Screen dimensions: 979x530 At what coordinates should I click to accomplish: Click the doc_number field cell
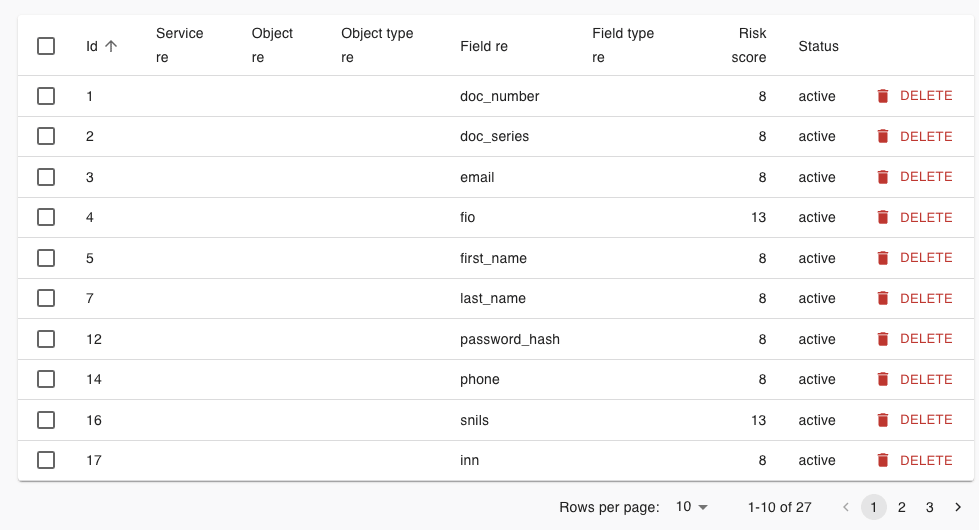pos(499,96)
